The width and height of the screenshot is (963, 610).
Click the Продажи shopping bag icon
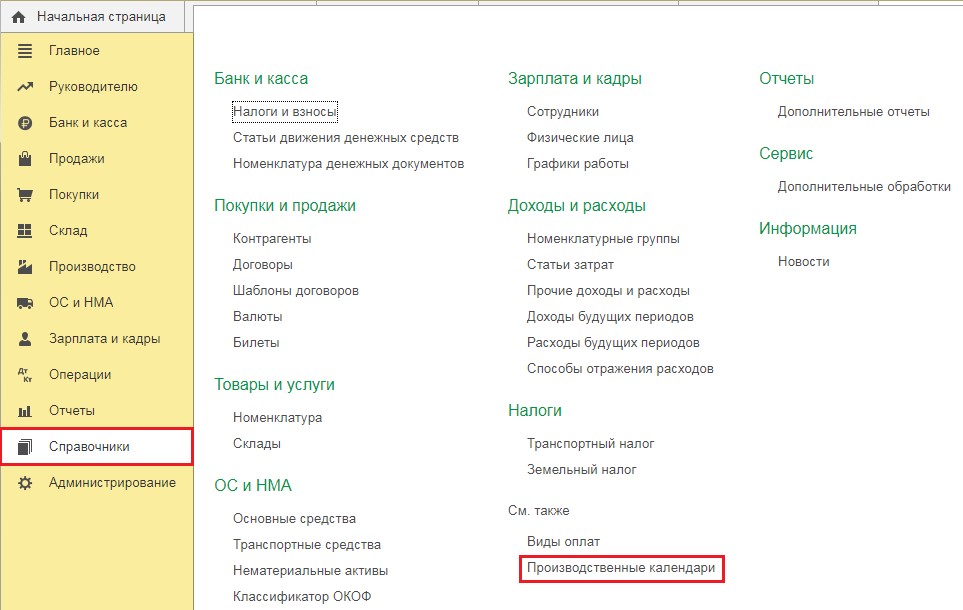26,159
